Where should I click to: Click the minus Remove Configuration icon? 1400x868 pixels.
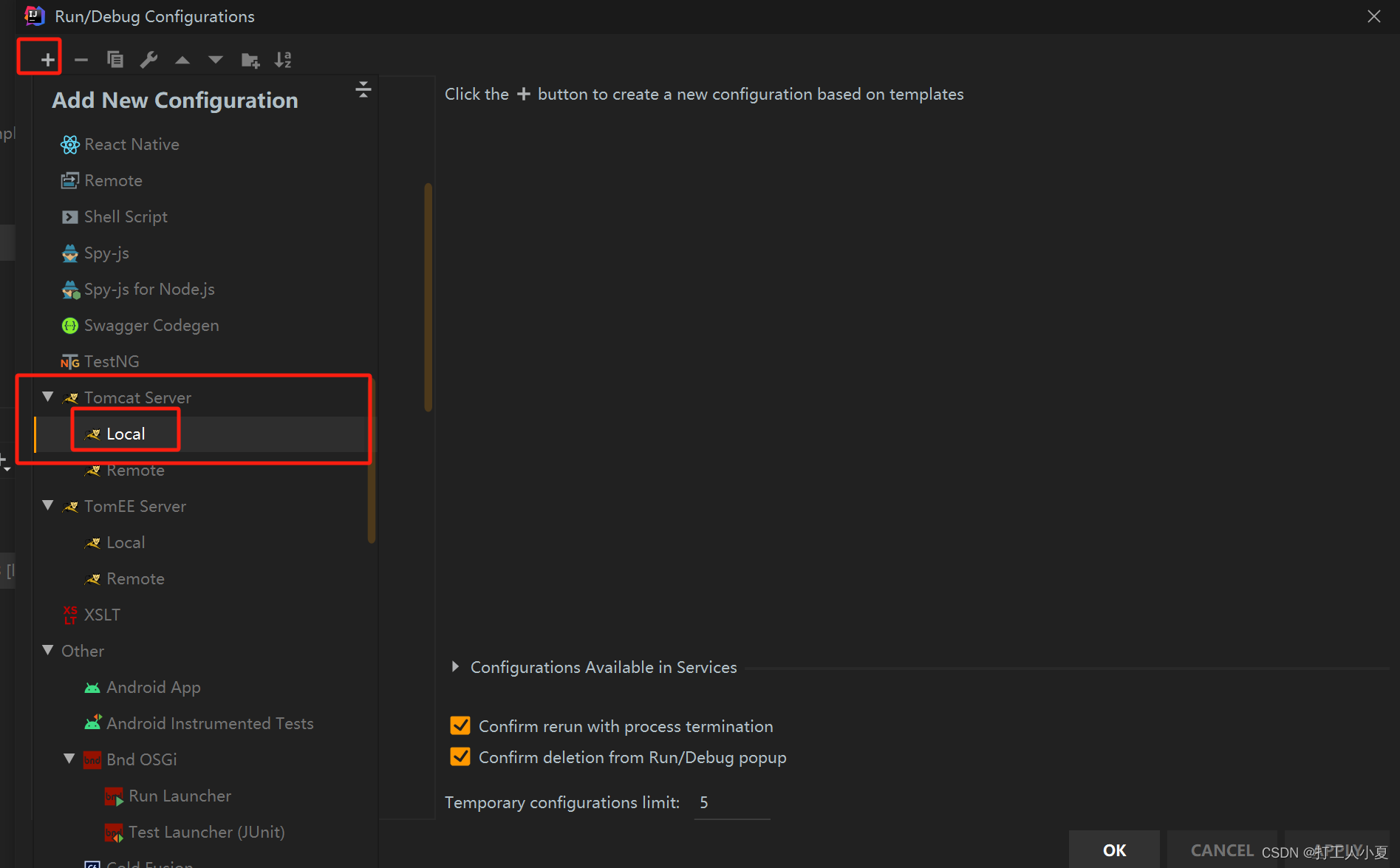(81, 60)
